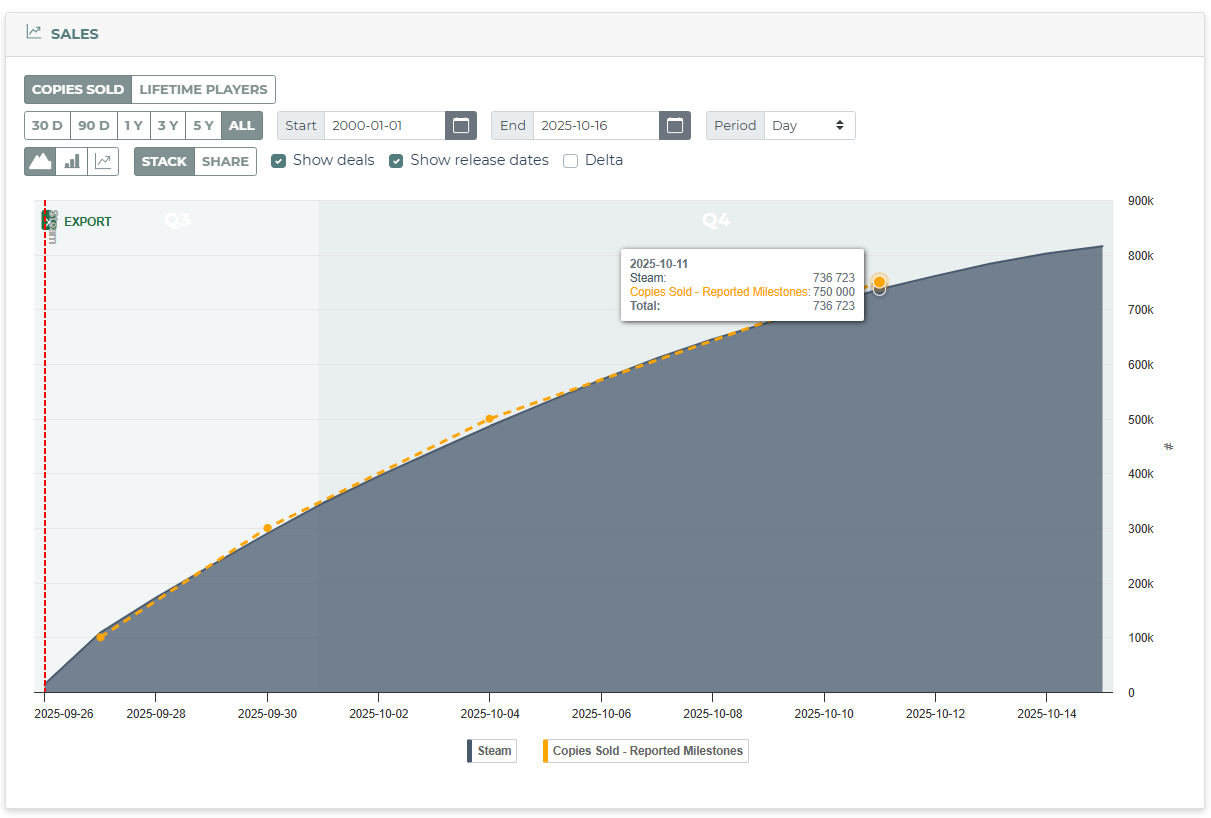1211x818 pixels.
Task: Choose the 1 Y time range
Action: pos(133,126)
